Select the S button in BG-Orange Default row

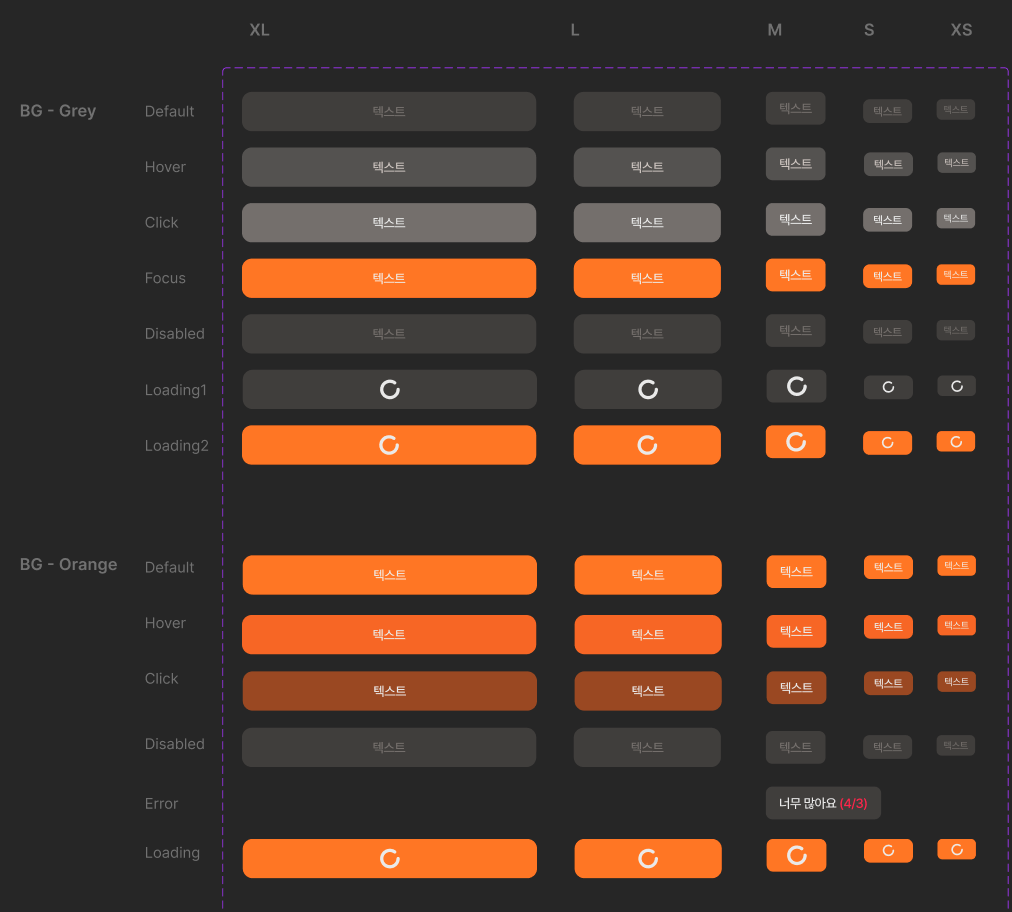pyautogui.click(x=888, y=567)
